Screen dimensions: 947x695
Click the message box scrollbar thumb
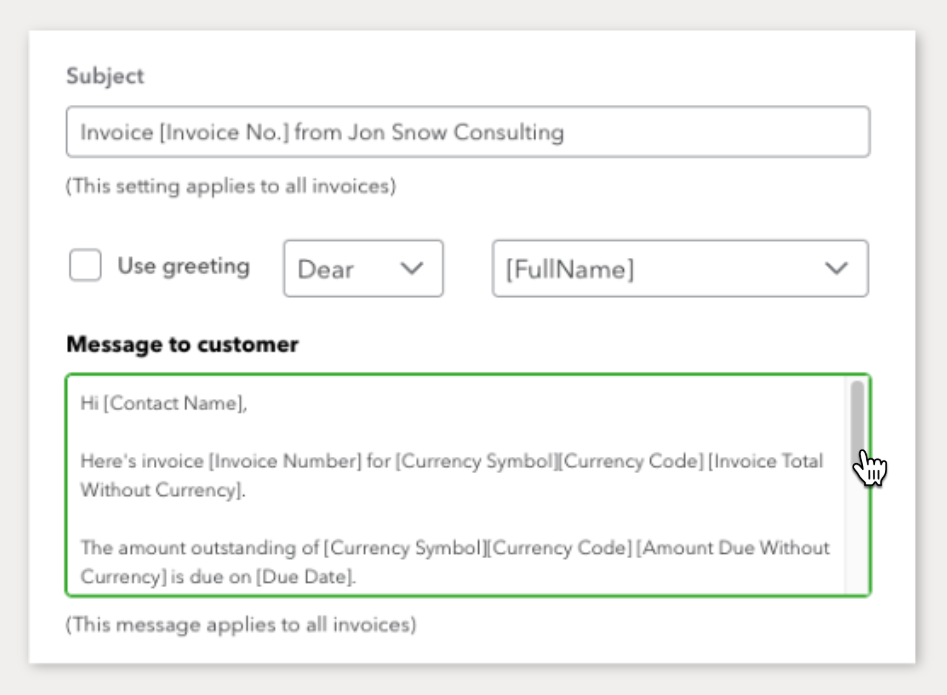[857, 420]
